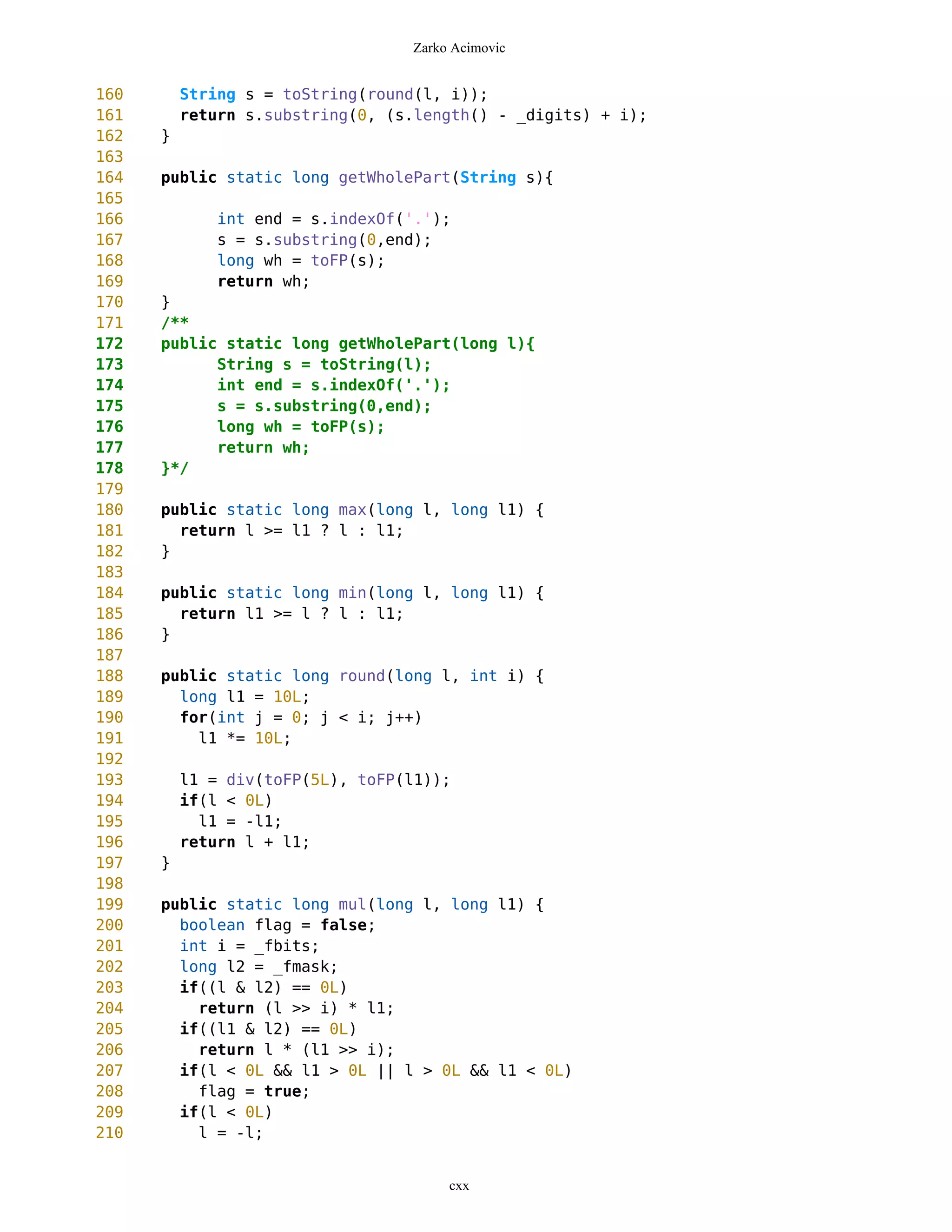Screen dimensions: 952x1232
Task: Click the comment opener "/**" on line 171
Action: (x=175, y=323)
